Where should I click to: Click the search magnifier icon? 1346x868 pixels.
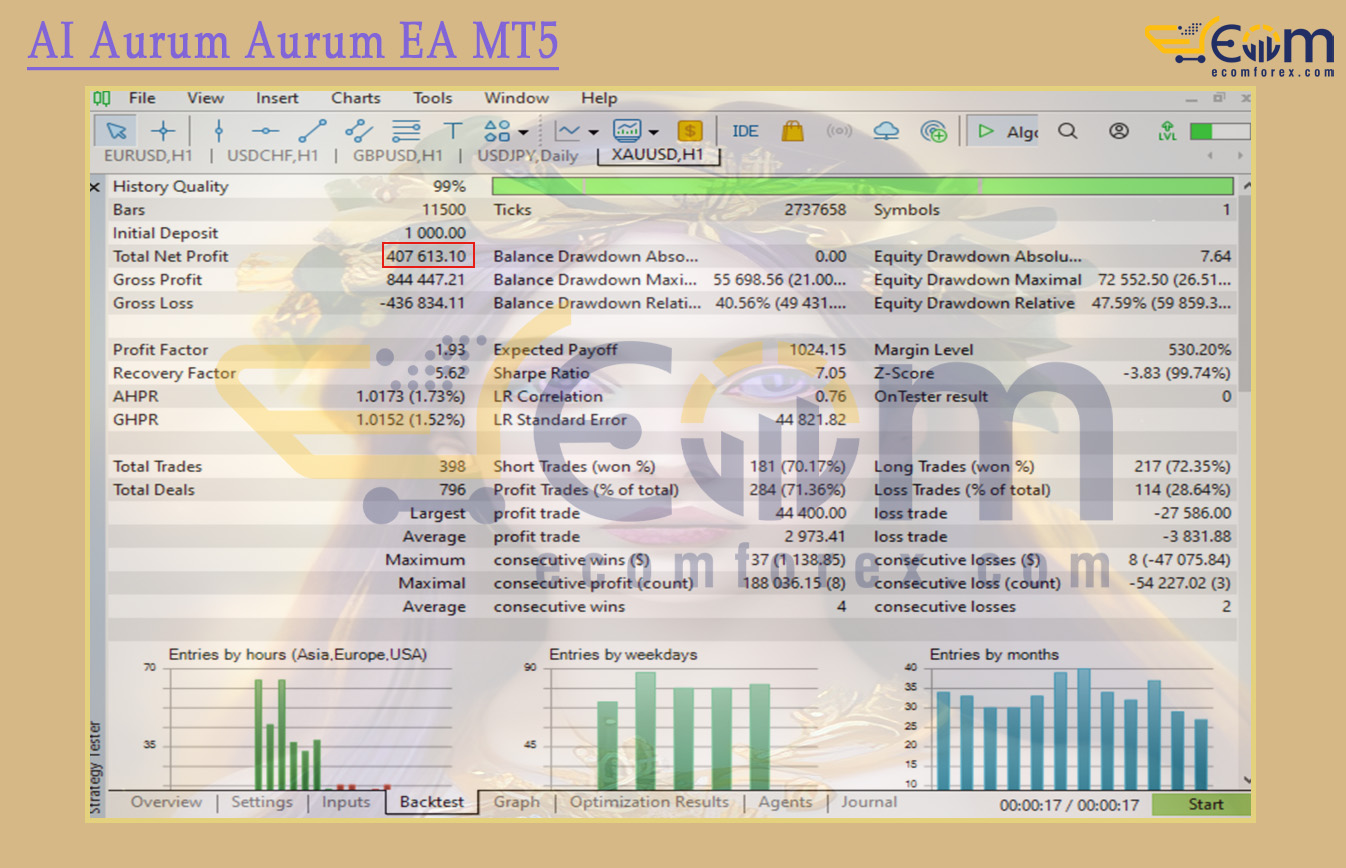(x=1068, y=131)
